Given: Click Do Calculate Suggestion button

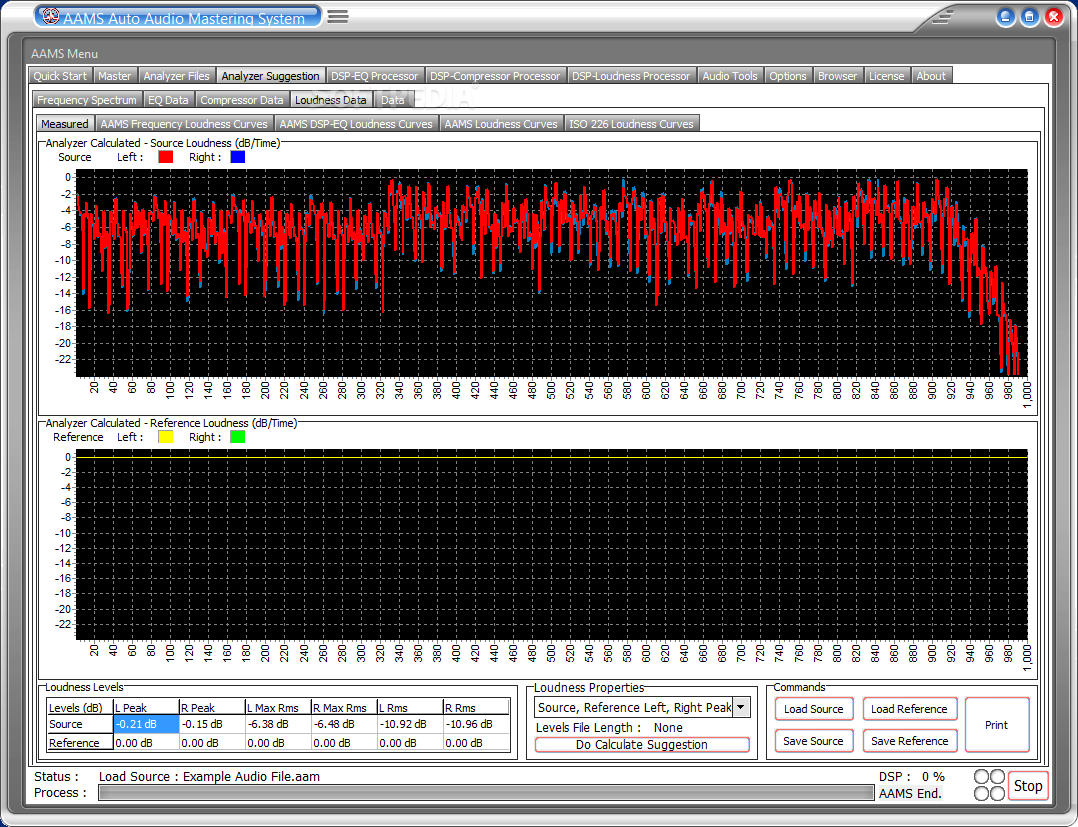Looking at the screenshot, I should pos(641,745).
